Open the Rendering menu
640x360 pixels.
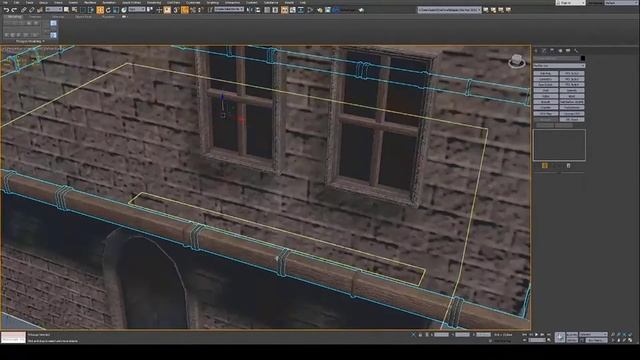[154, 3]
